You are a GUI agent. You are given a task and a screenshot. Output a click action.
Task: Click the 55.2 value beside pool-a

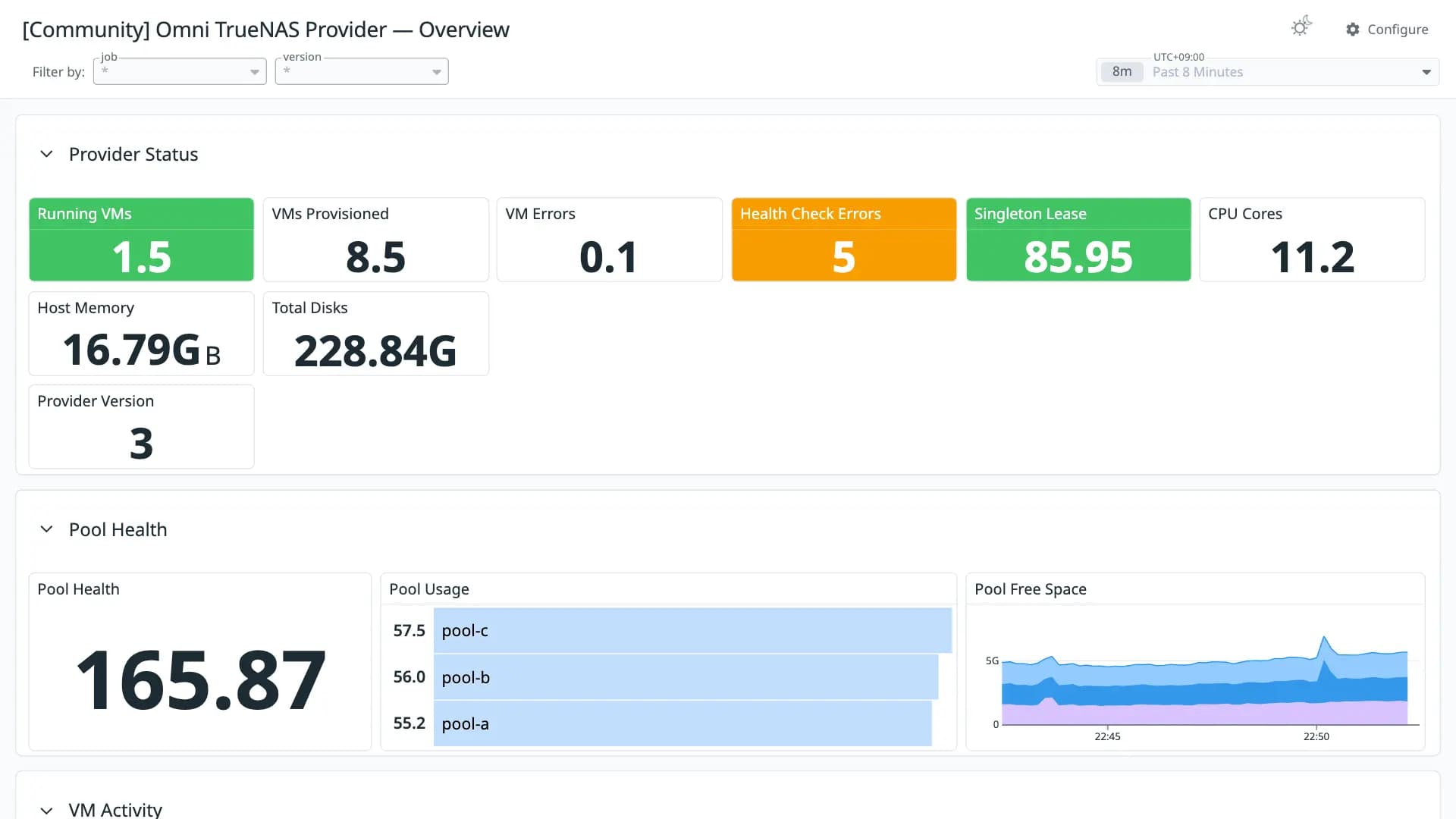click(x=409, y=723)
